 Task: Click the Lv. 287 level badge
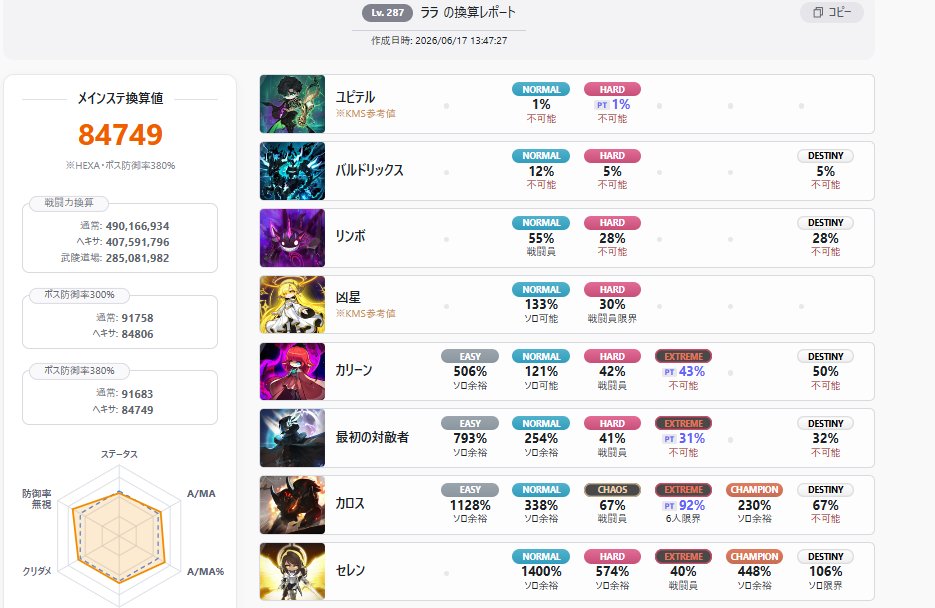pos(387,13)
